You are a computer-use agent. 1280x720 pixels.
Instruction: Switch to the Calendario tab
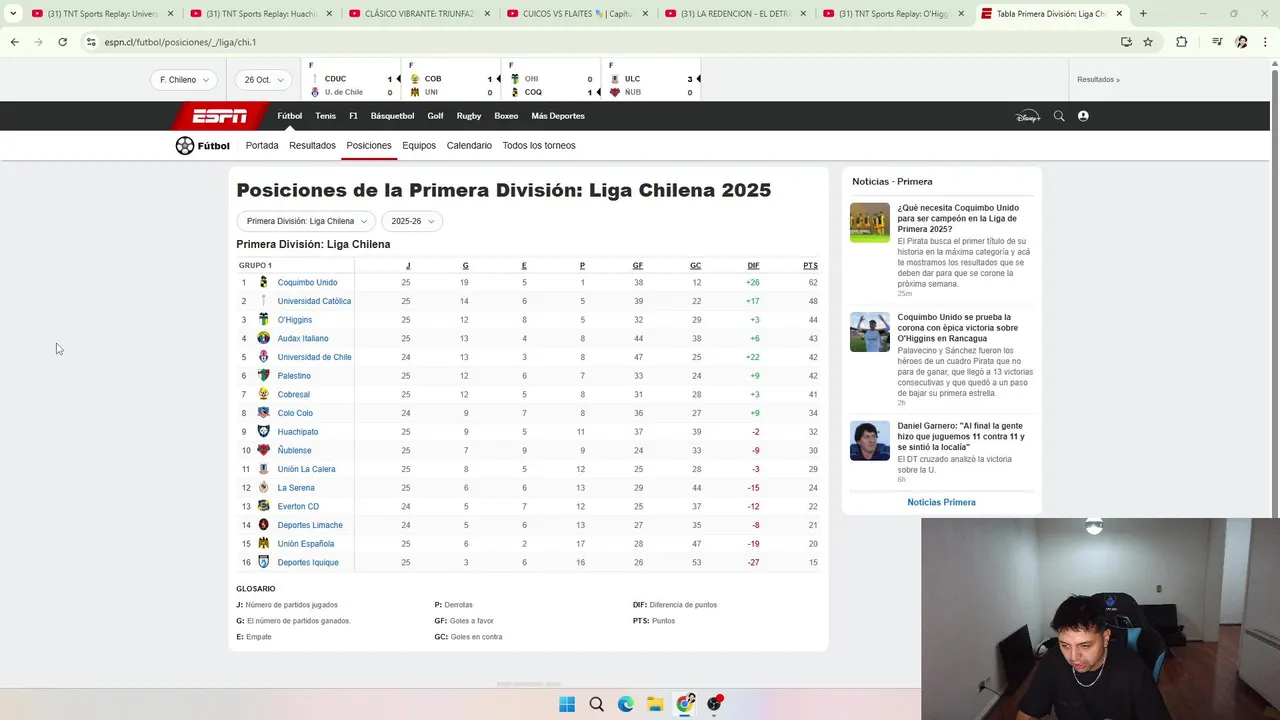(469, 146)
